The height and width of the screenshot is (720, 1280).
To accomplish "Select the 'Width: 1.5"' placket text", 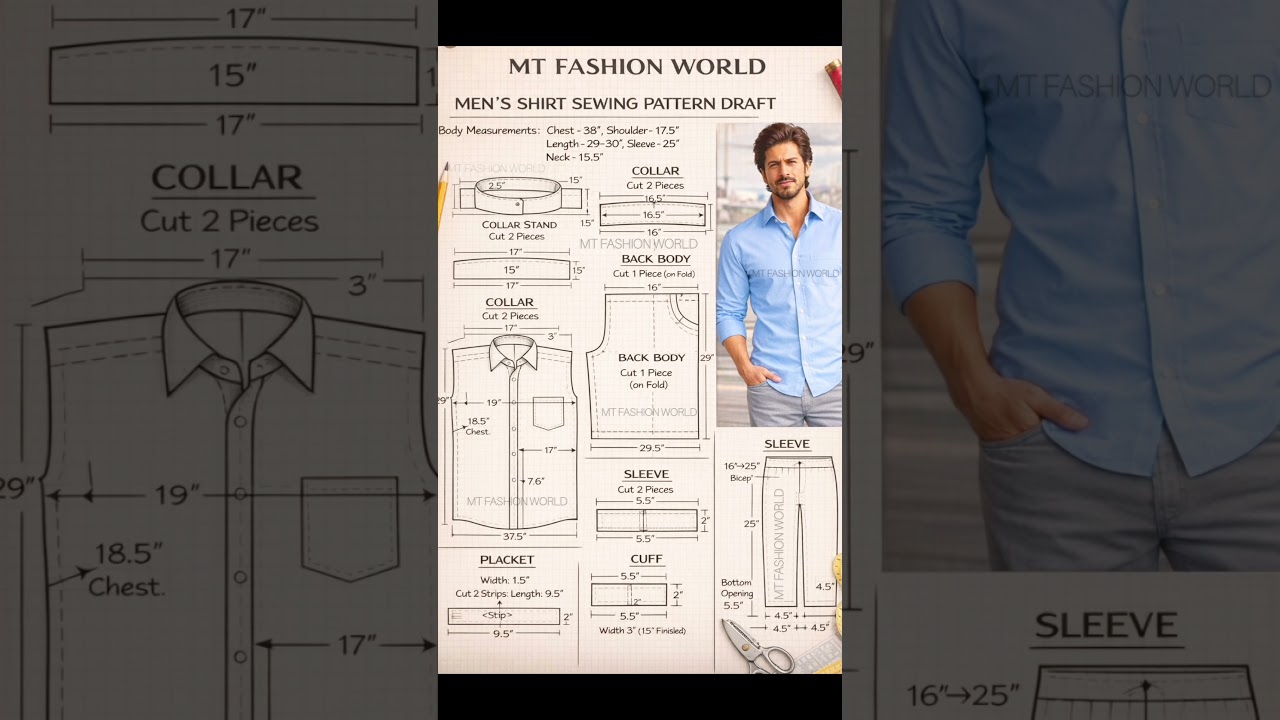I will point(505,580).
